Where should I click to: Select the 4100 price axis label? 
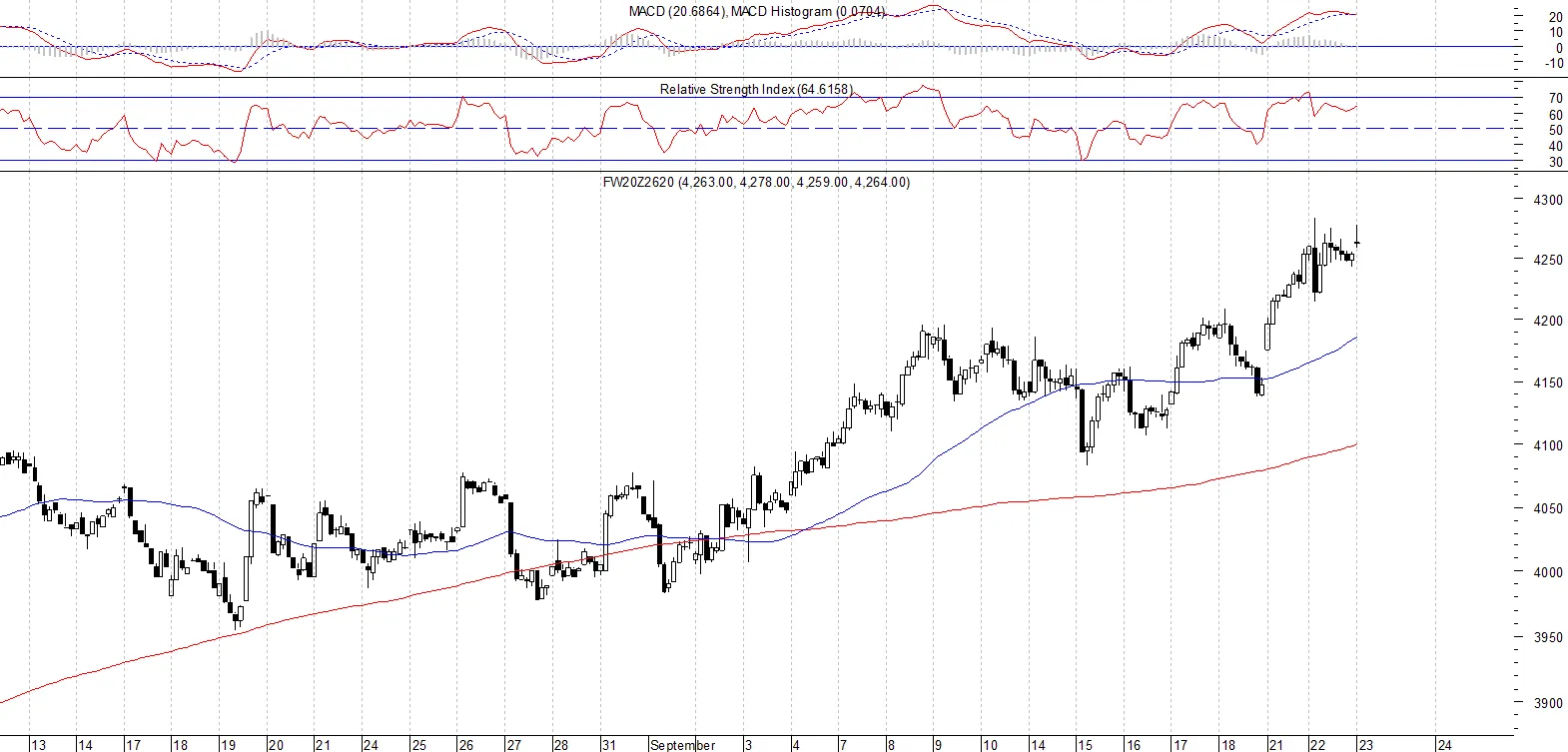(1548, 445)
